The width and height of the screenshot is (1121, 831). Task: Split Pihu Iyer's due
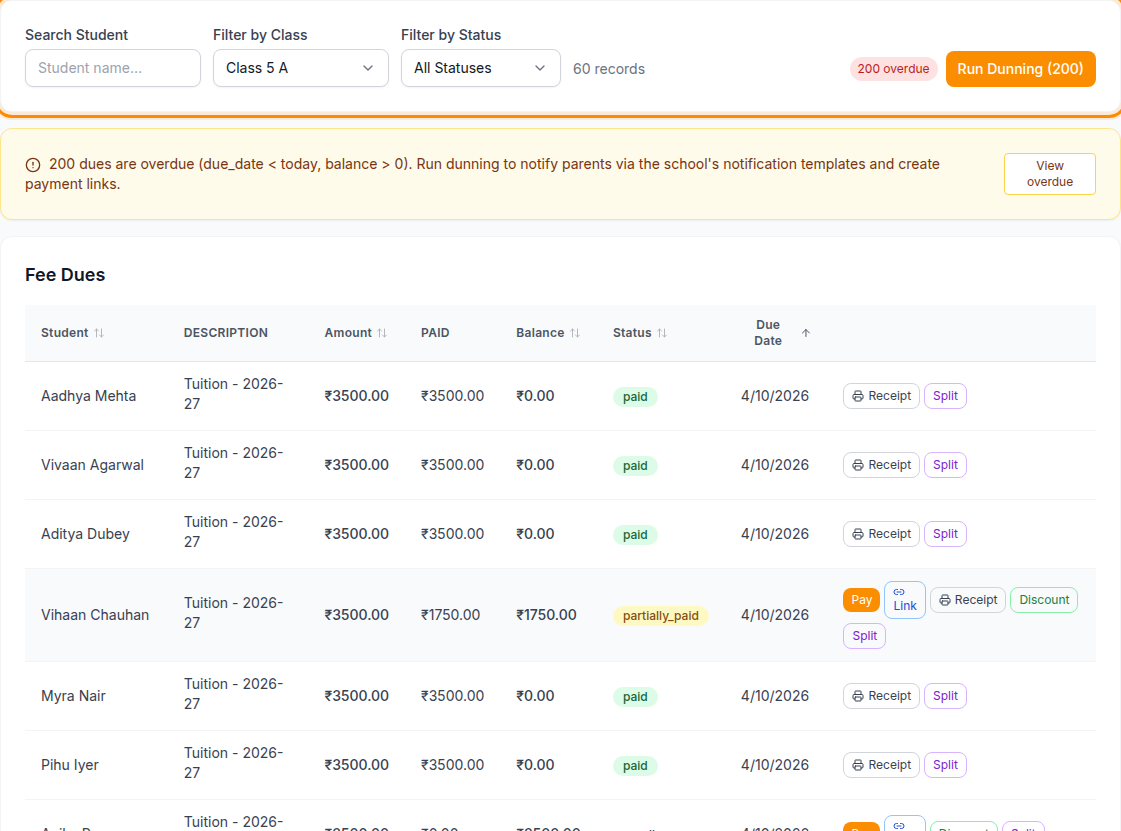point(945,765)
